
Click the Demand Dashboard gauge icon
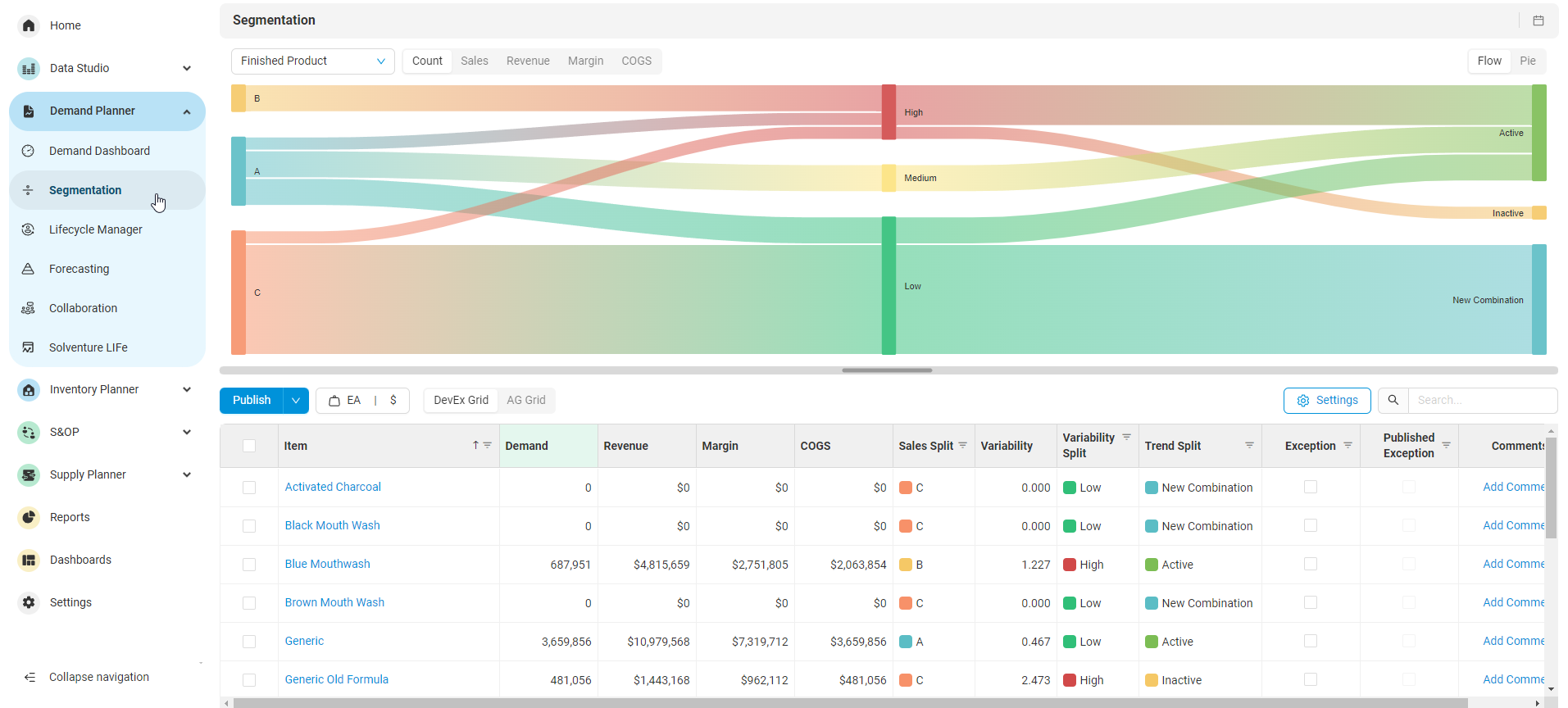click(x=28, y=151)
